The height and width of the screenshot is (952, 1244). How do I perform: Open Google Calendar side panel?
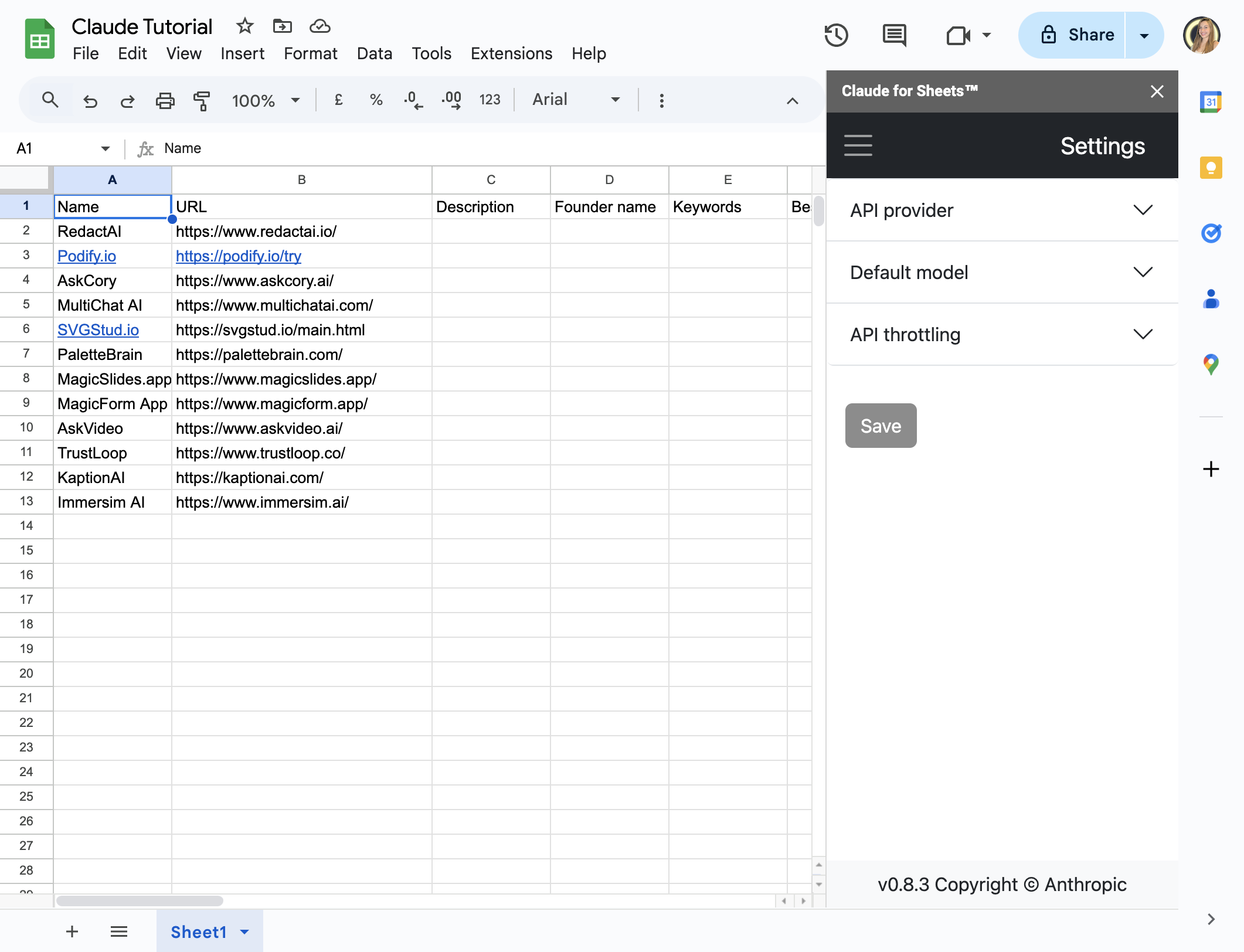coord(1211,102)
